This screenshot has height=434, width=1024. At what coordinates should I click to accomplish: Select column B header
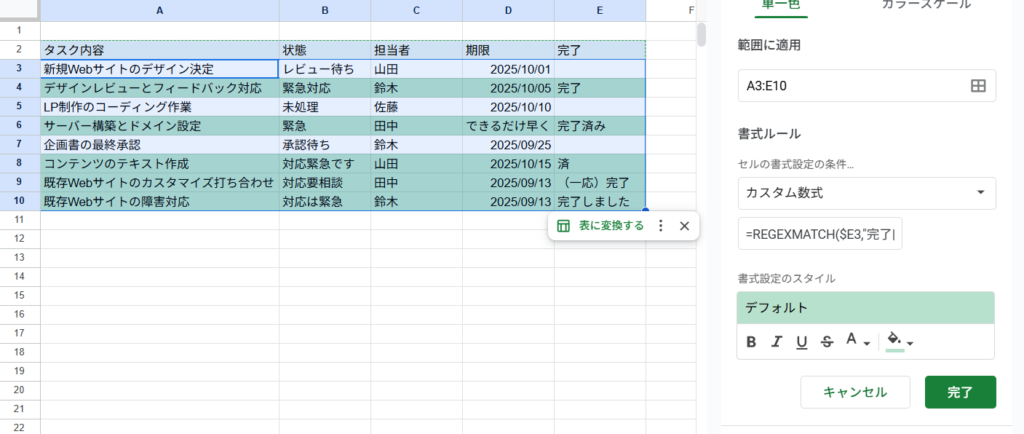(324, 10)
